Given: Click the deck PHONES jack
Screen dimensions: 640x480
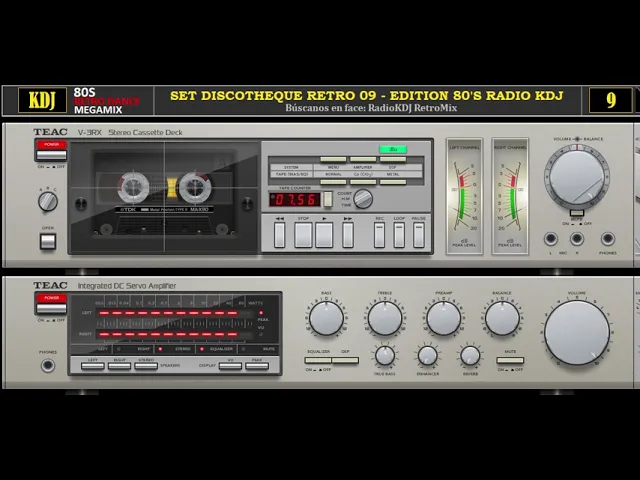Looking at the screenshot, I should coord(608,239).
